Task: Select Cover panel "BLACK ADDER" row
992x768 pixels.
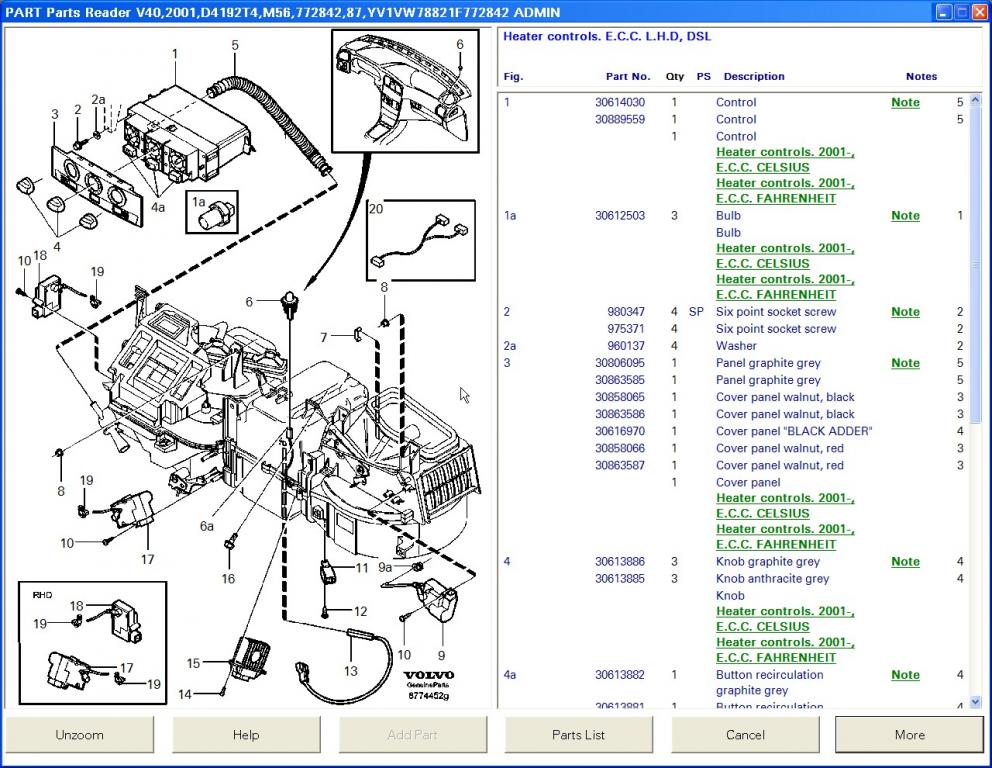Action: 734,431
